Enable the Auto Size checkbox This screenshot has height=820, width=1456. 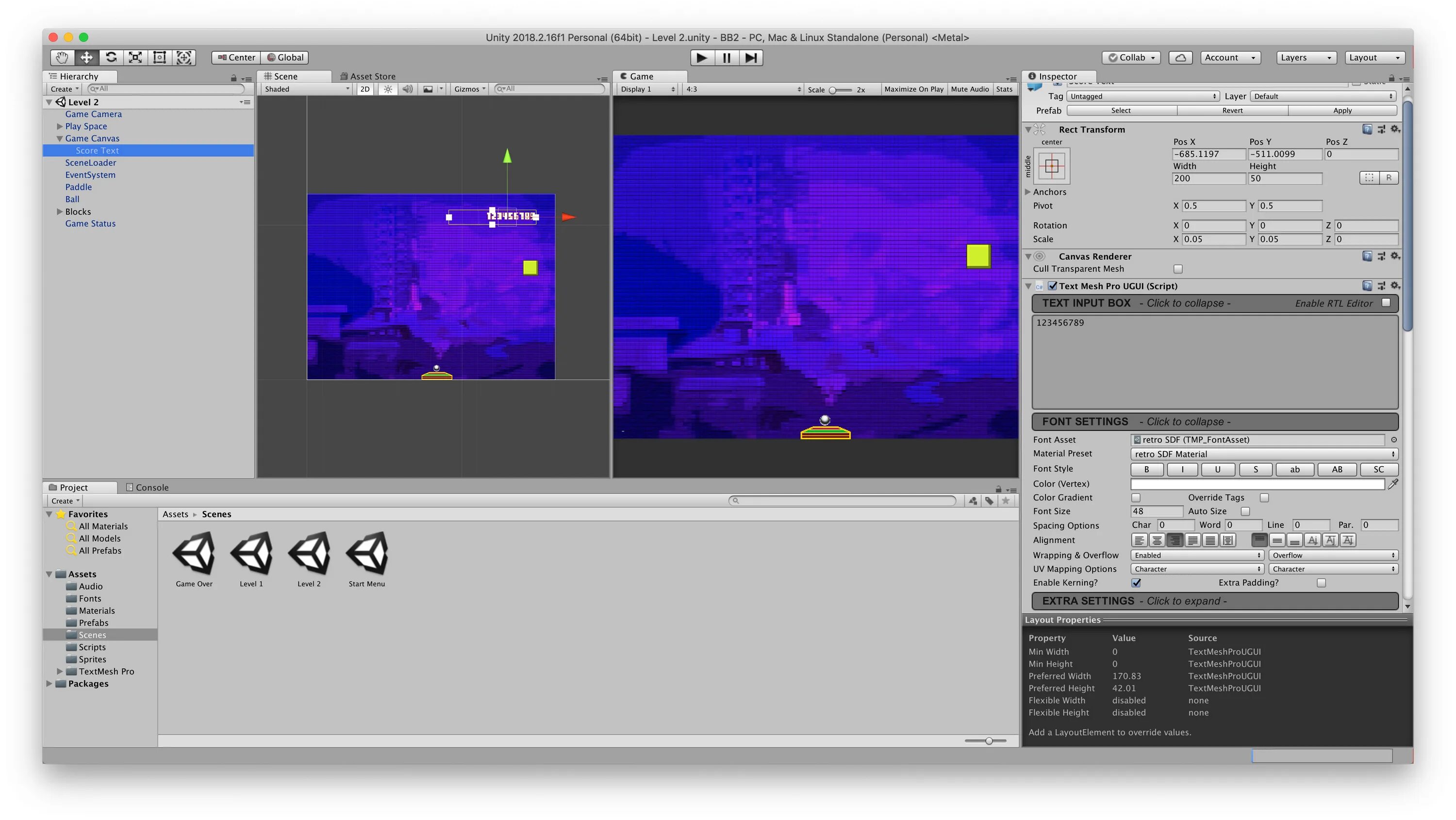click(x=1244, y=511)
